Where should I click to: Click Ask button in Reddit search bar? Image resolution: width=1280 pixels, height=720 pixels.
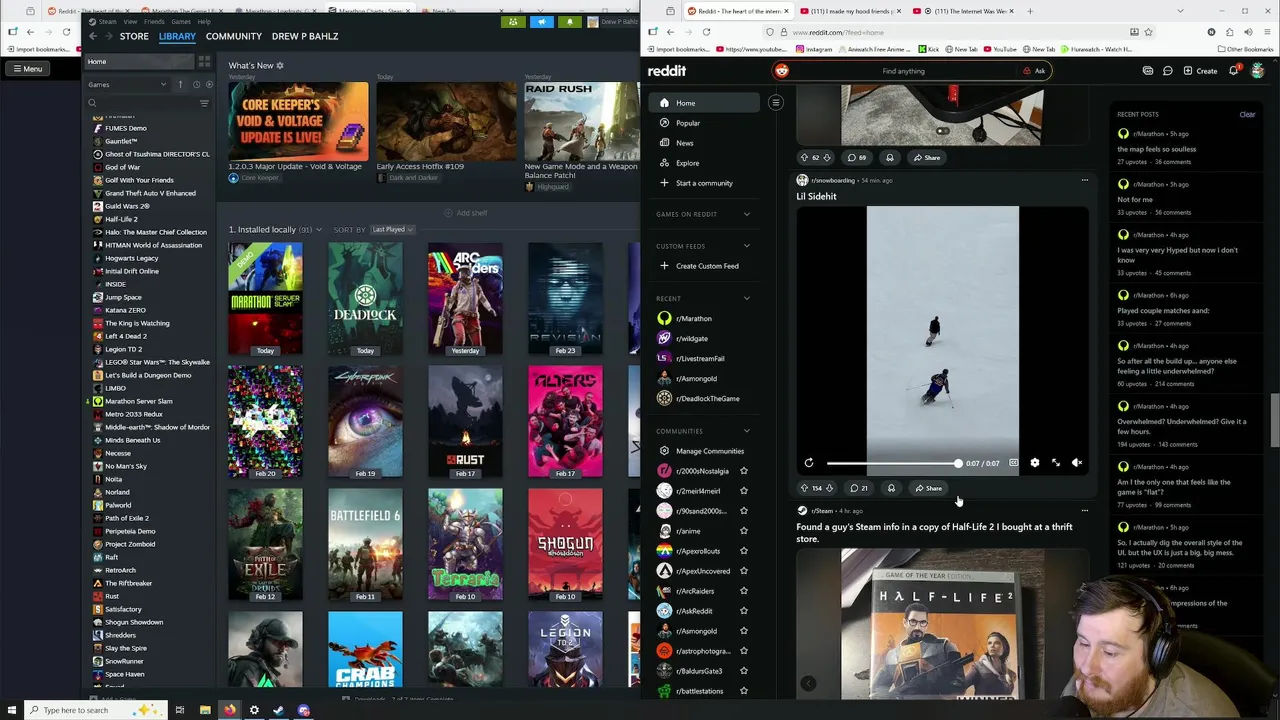pos(1034,71)
